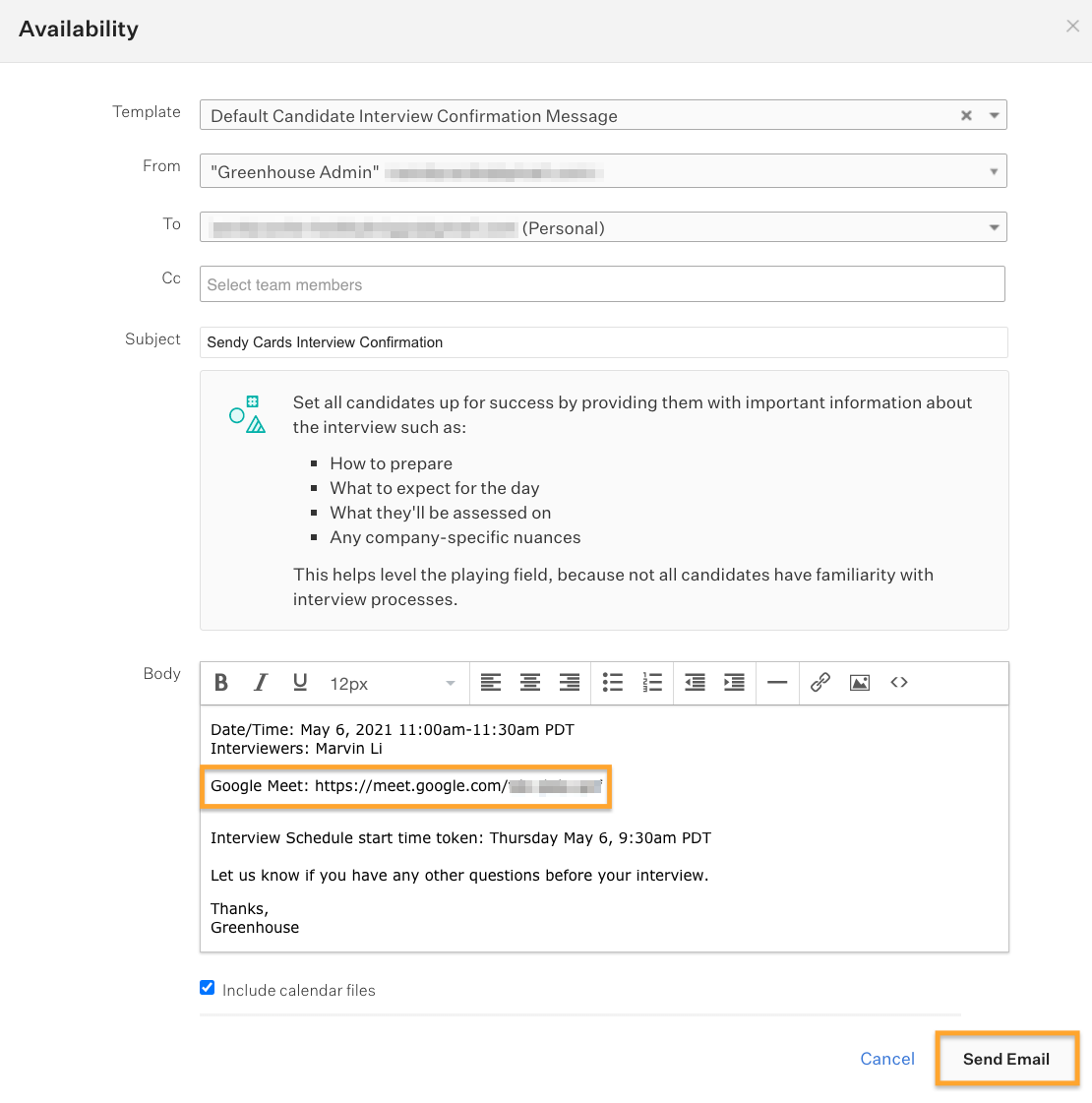Uncheck Include calendar files
The image size is (1092, 1103).
coord(207,987)
